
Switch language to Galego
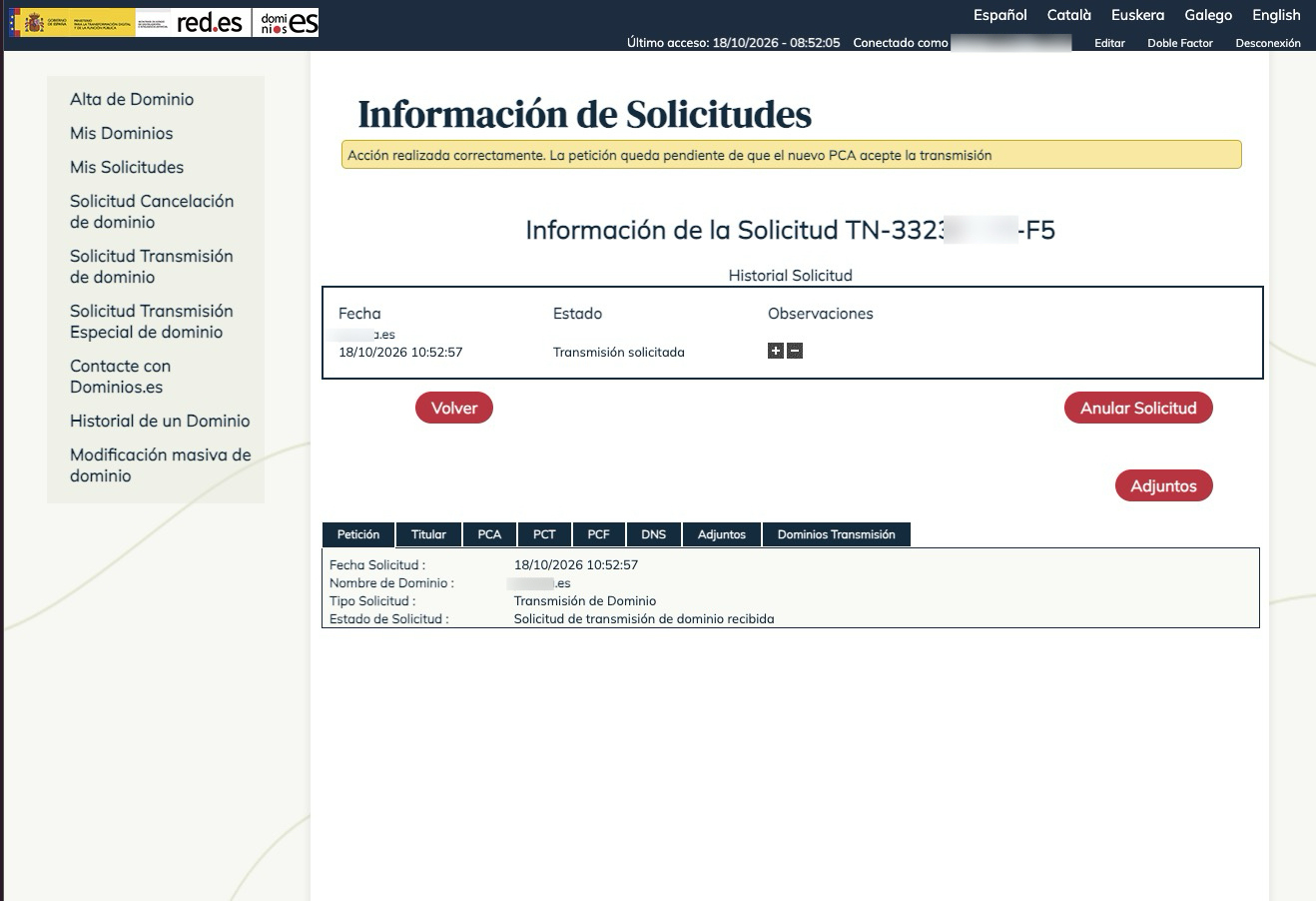click(x=1208, y=15)
